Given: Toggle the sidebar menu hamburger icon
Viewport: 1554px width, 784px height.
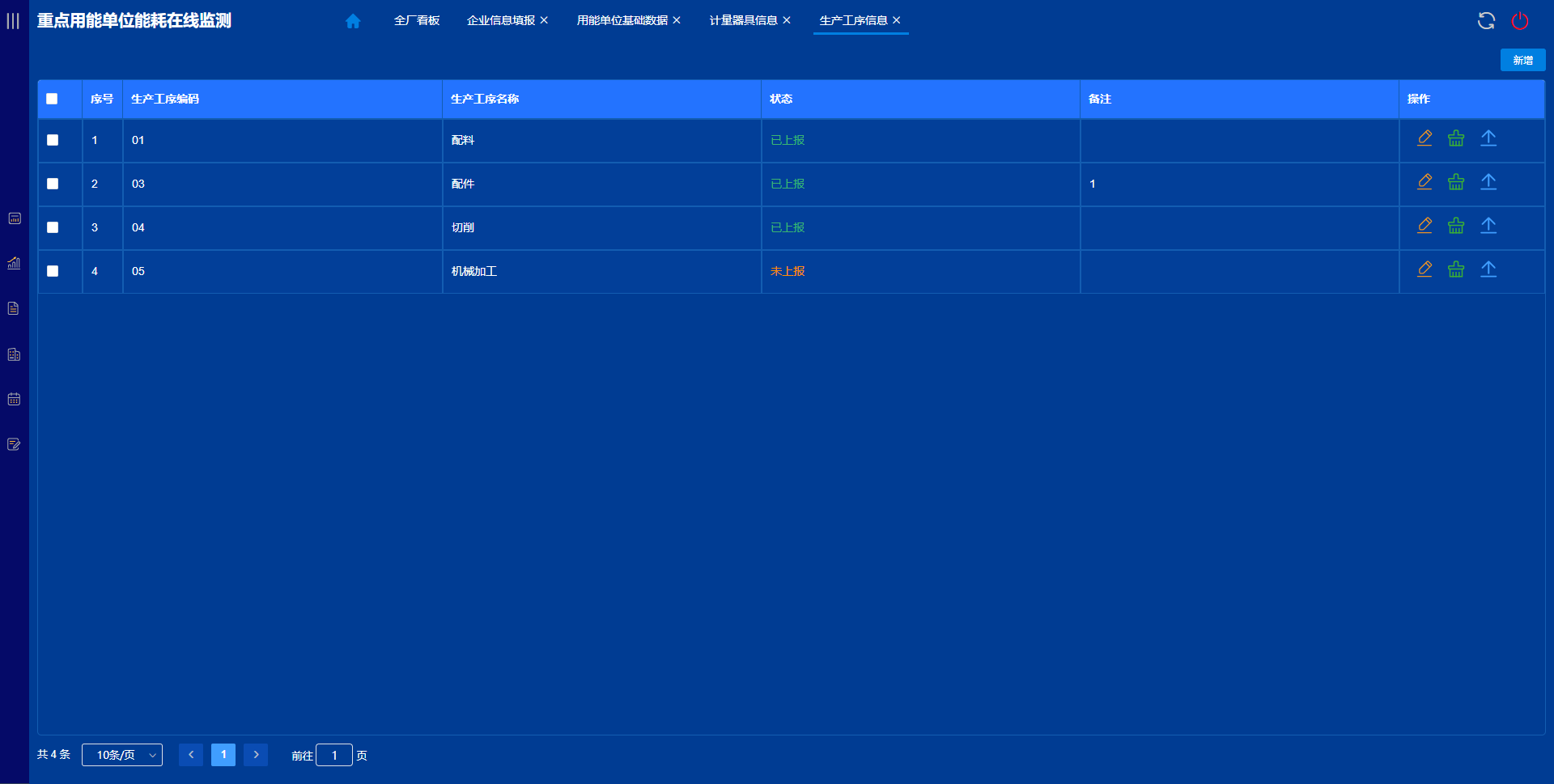Looking at the screenshot, I should [x=13, y=21].
